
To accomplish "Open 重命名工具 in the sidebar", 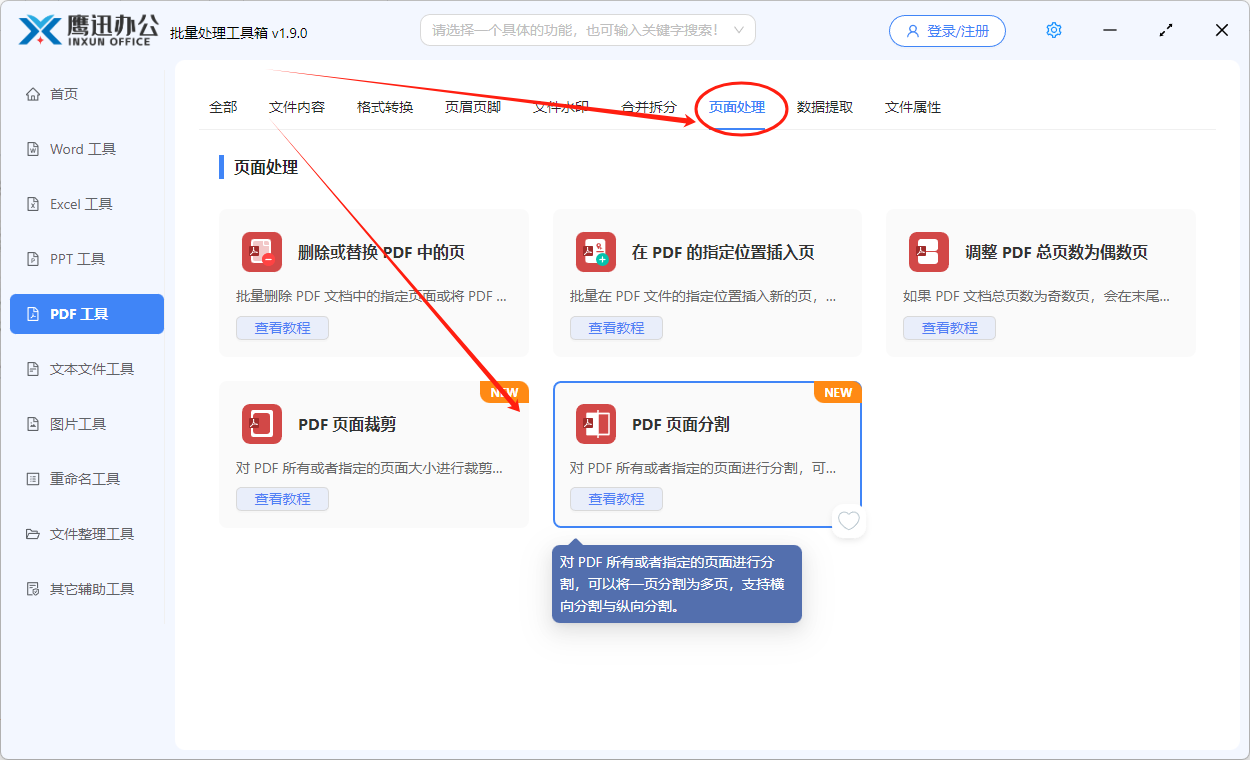I will (x=87, y=479).
